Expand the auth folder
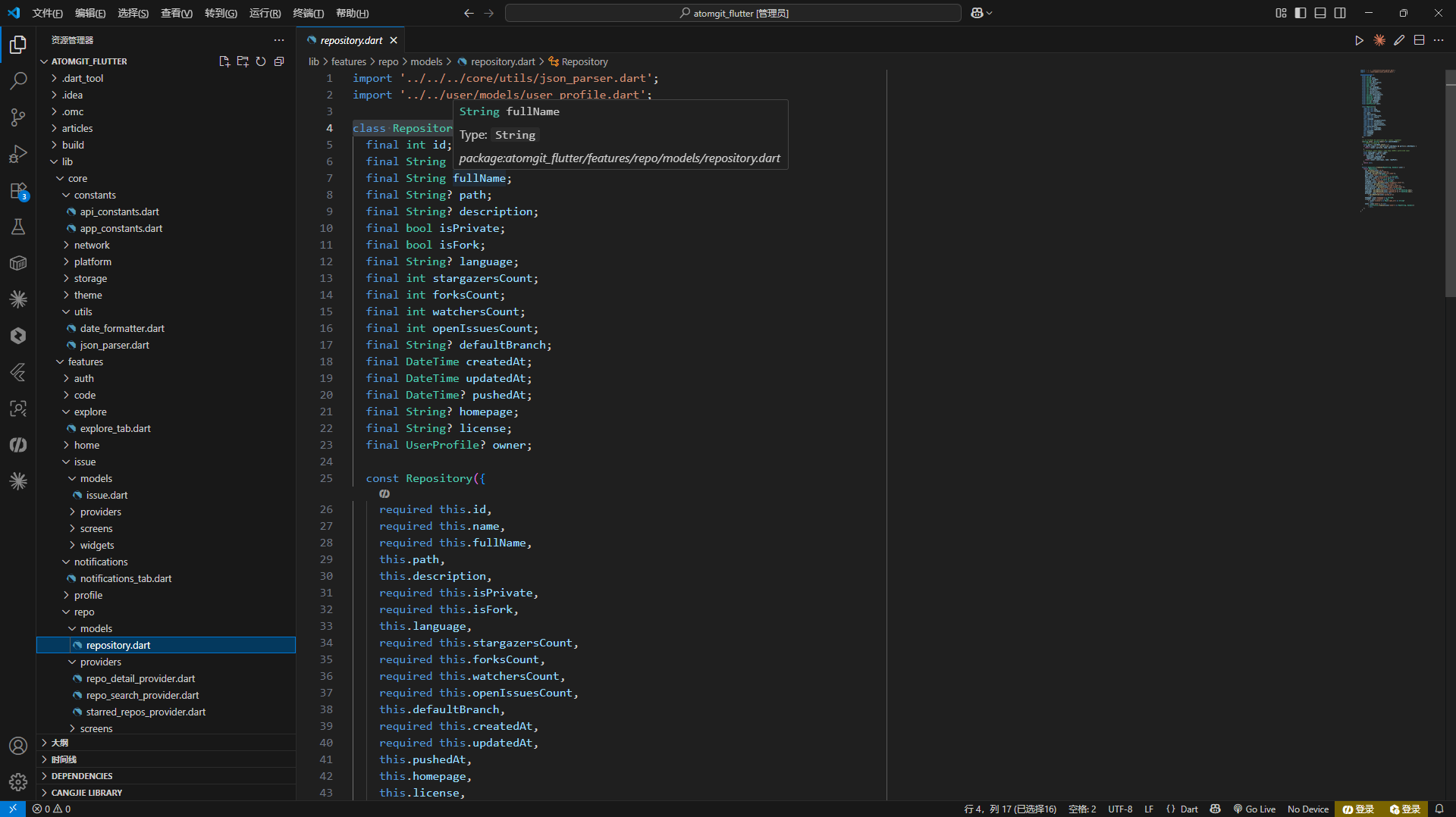 pos(84,378)
